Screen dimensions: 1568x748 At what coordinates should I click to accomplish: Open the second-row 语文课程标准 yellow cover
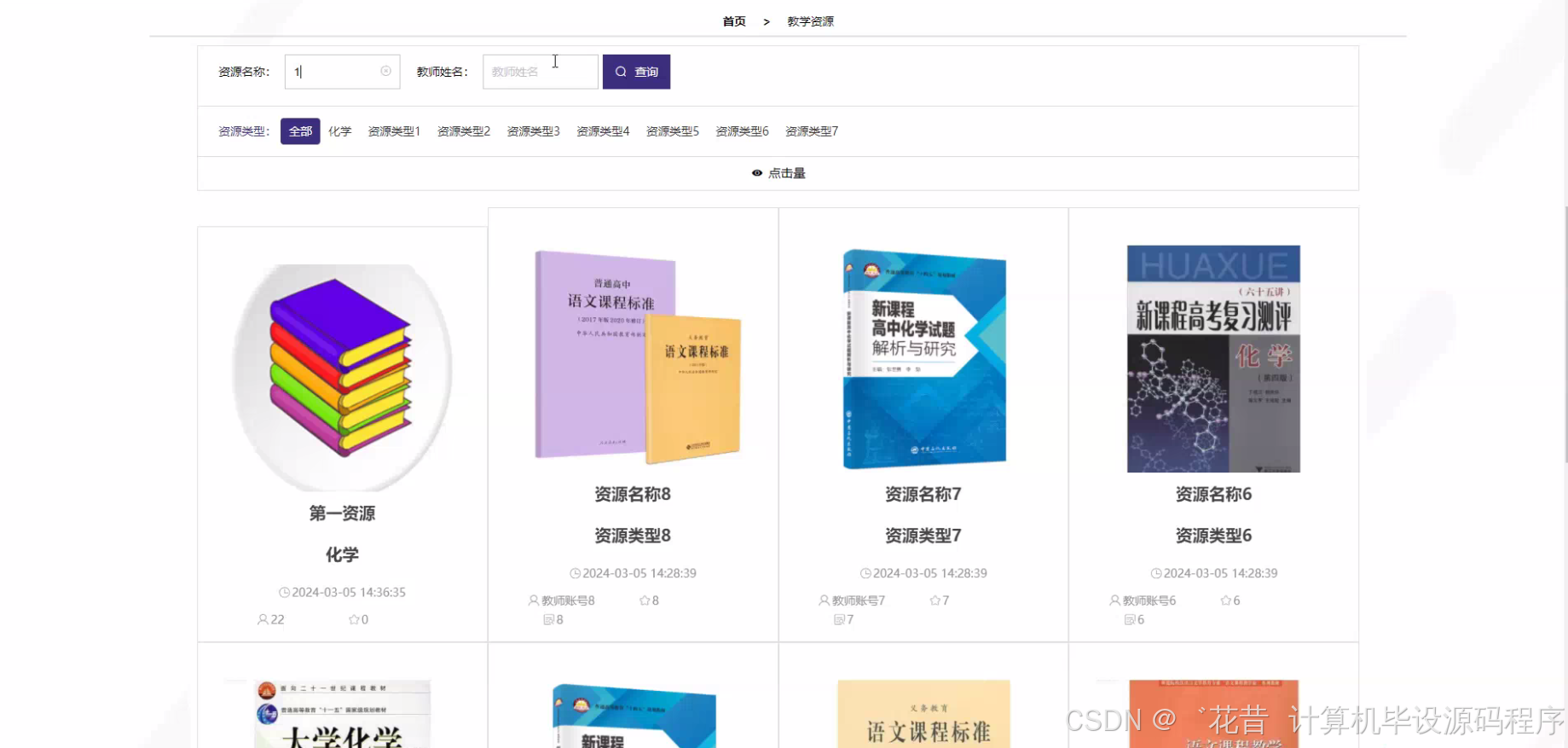pyautogui.click(x=923, y=715)
